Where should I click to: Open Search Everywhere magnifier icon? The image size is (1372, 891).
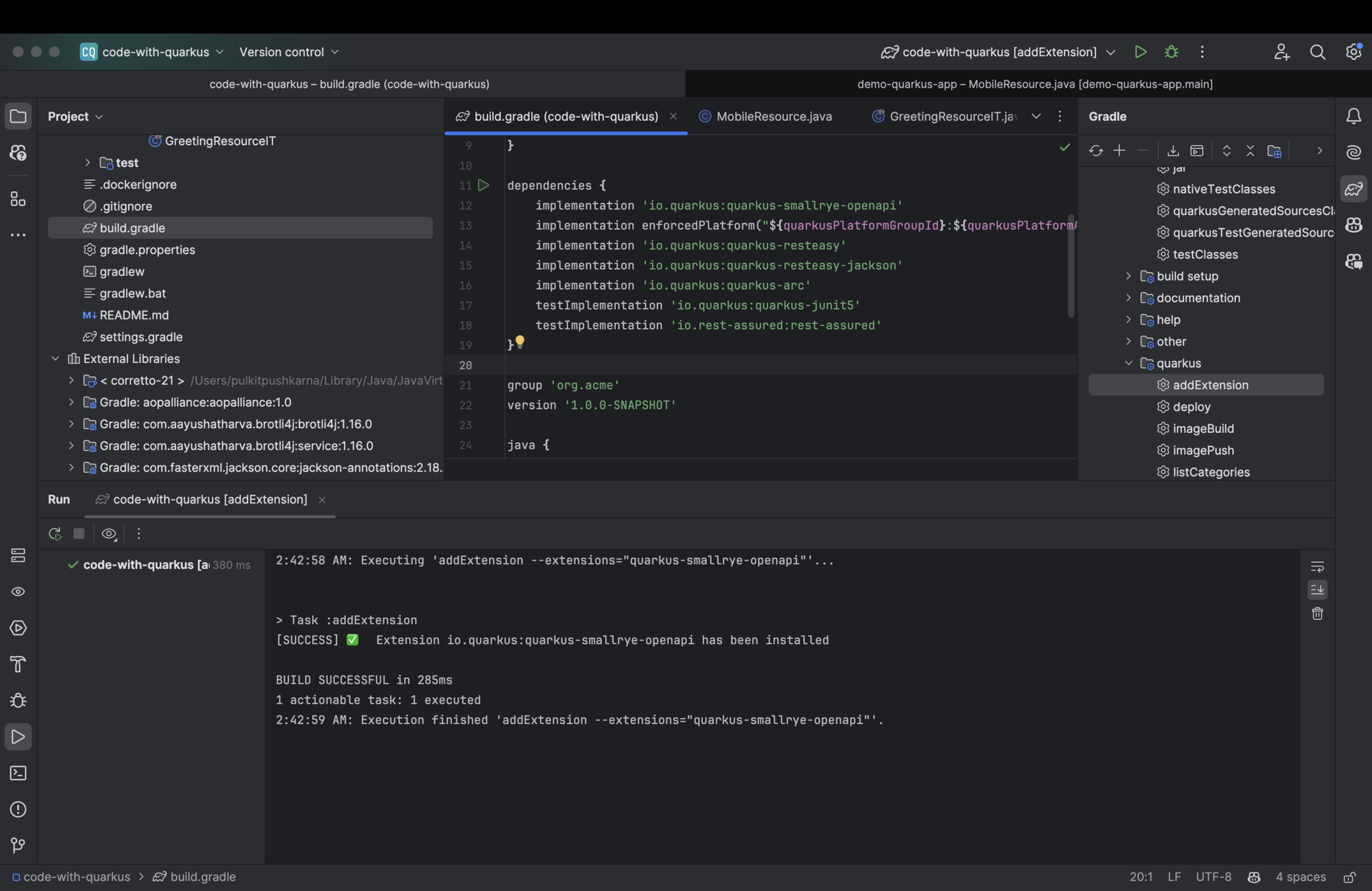point(1317,52)
